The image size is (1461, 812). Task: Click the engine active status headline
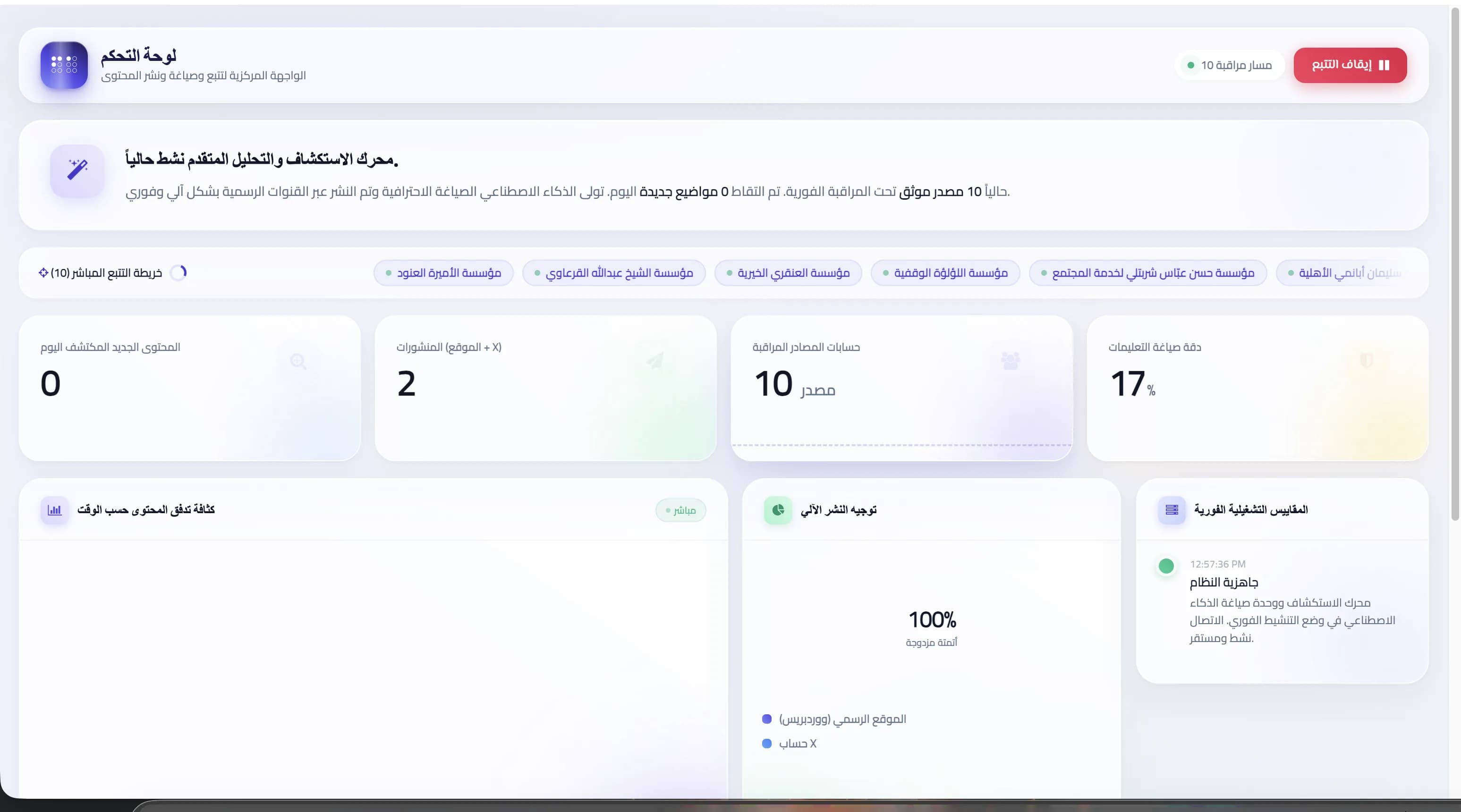tap(262, 159)
